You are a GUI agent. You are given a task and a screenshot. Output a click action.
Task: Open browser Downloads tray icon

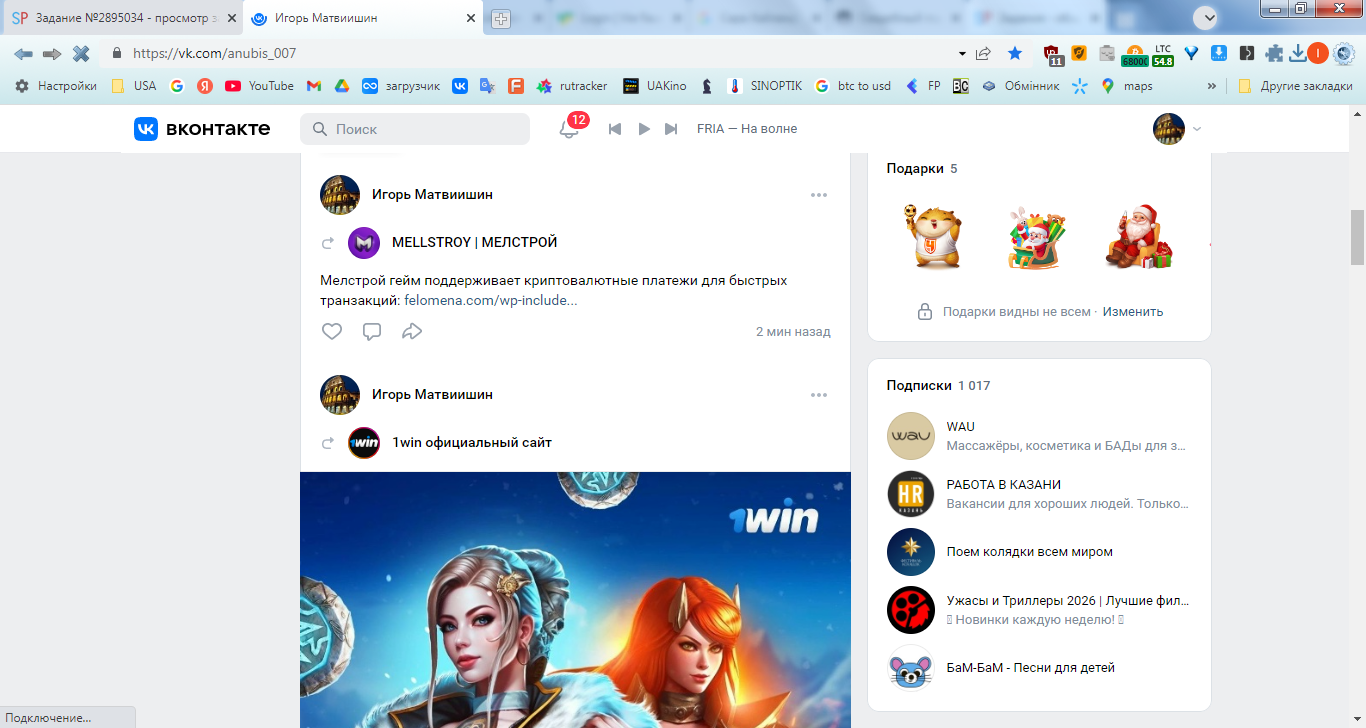coord(1297,53)
